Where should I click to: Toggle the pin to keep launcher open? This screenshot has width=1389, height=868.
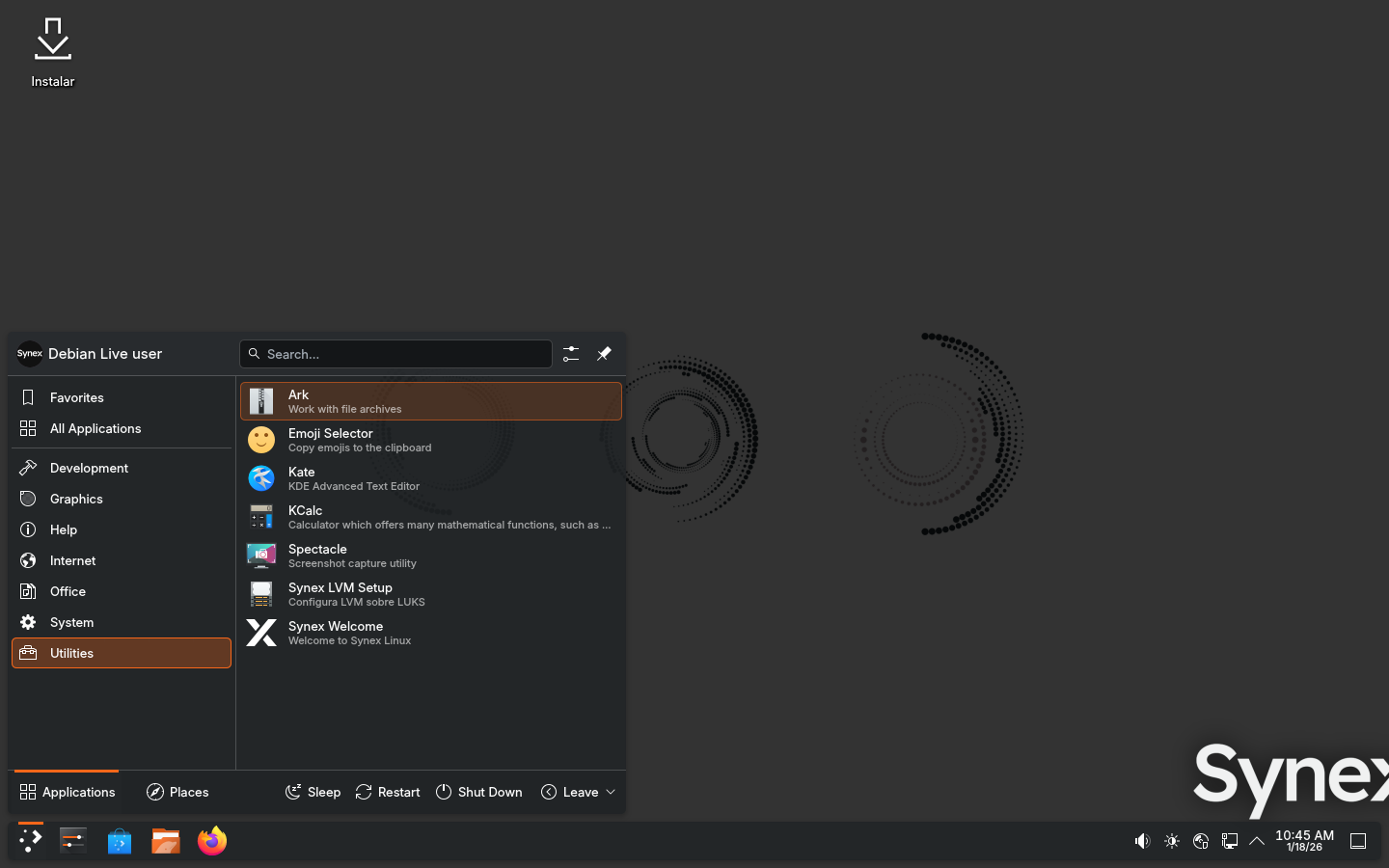tap(604, 354)
